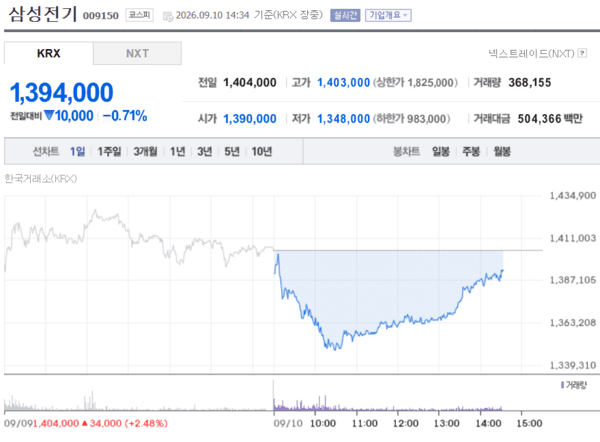Click the 09/09 previous close 1,404,000
The image size is (600, 442).
click(56, 423)
